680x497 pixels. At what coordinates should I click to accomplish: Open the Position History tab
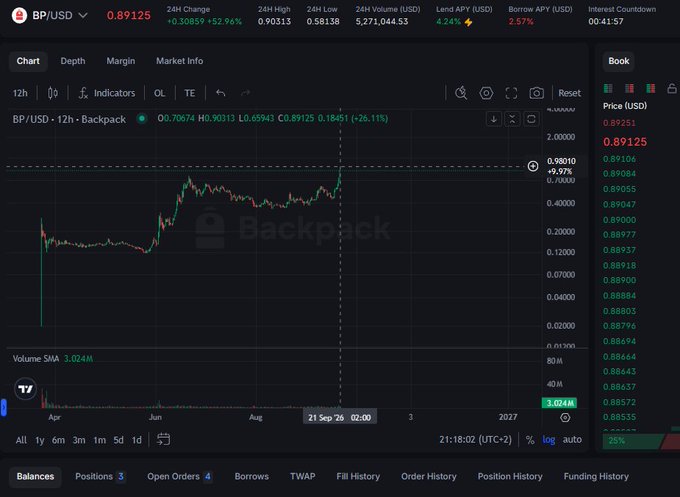[510, 477]
